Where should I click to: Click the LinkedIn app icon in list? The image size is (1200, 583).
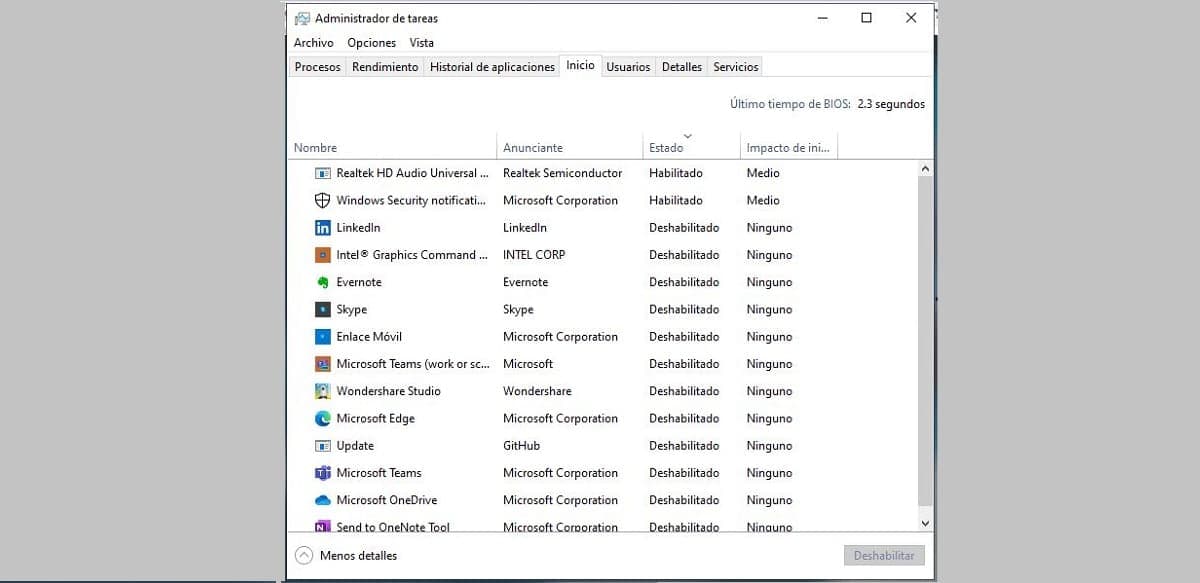(x=322, y=228)
